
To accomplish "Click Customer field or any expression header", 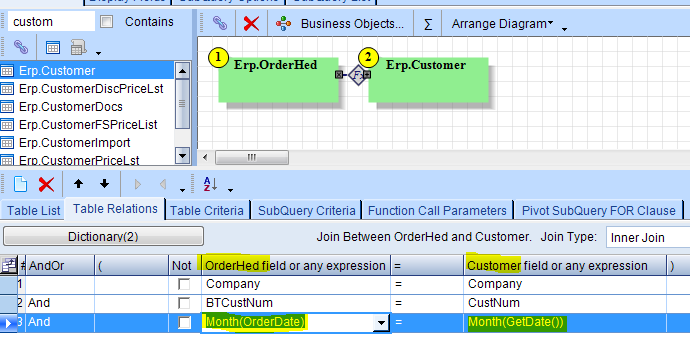I will click(565, 266).
